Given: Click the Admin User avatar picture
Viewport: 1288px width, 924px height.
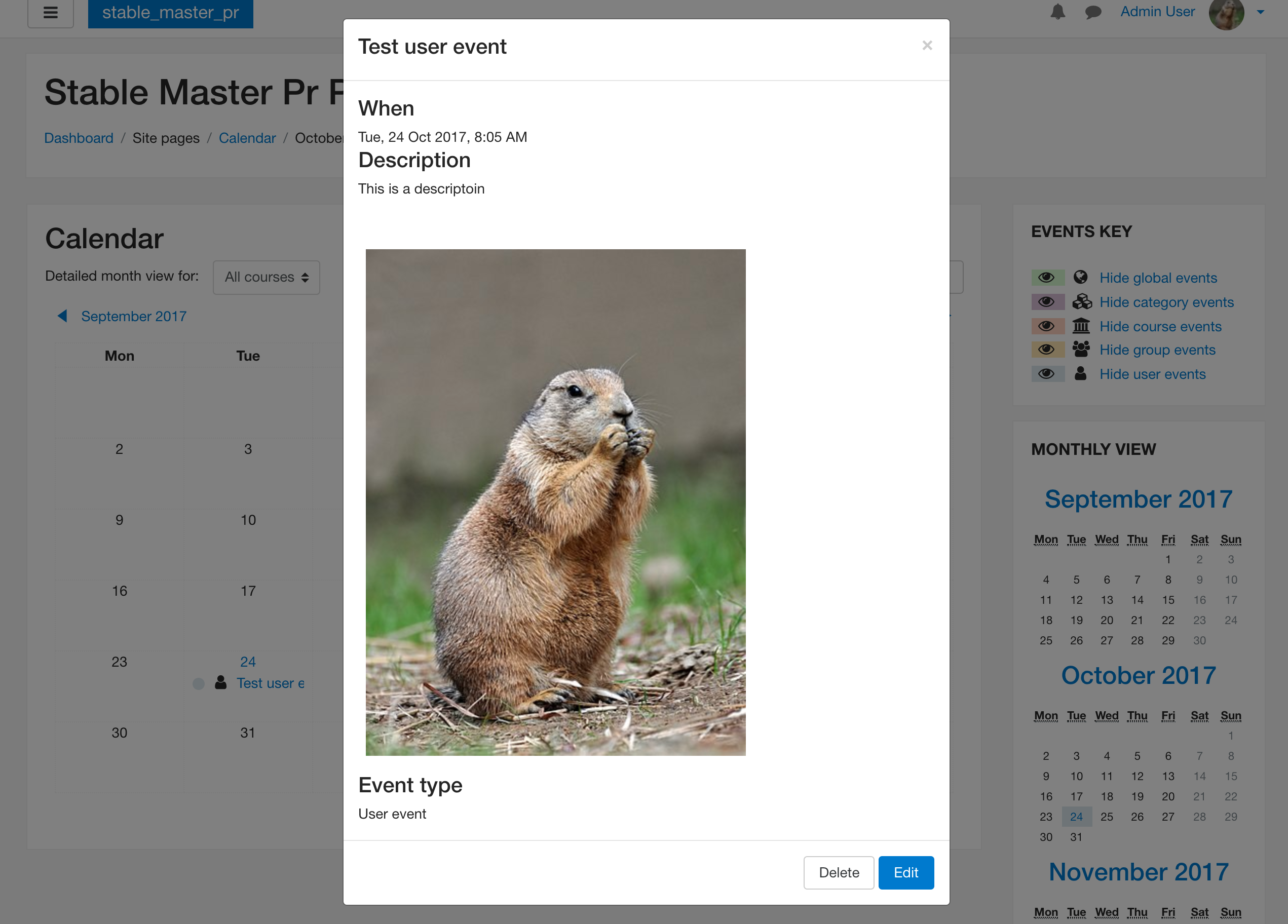Looking at the screenshot, I should click(x=1226, y=13).
